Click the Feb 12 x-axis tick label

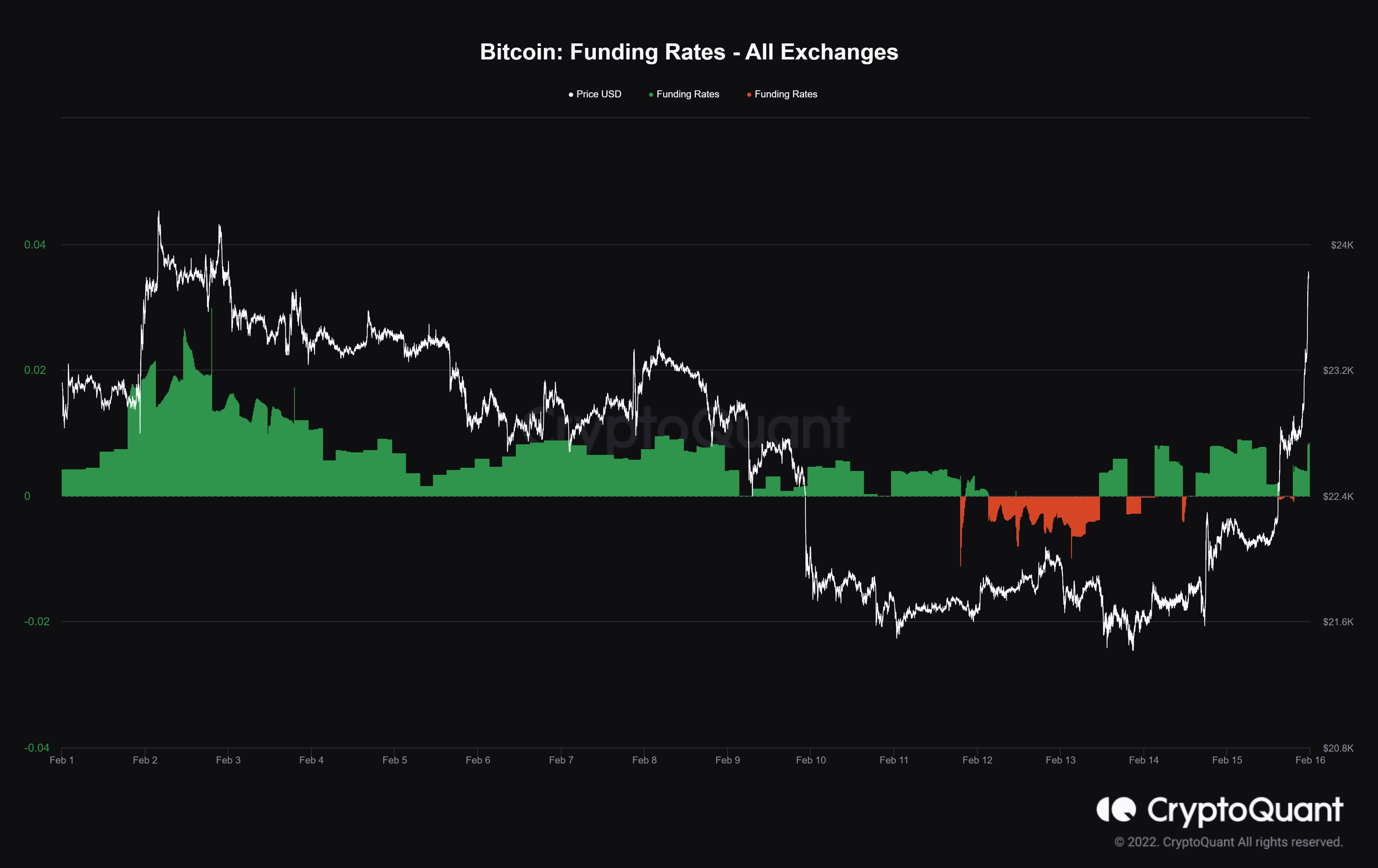click(977, 760)
